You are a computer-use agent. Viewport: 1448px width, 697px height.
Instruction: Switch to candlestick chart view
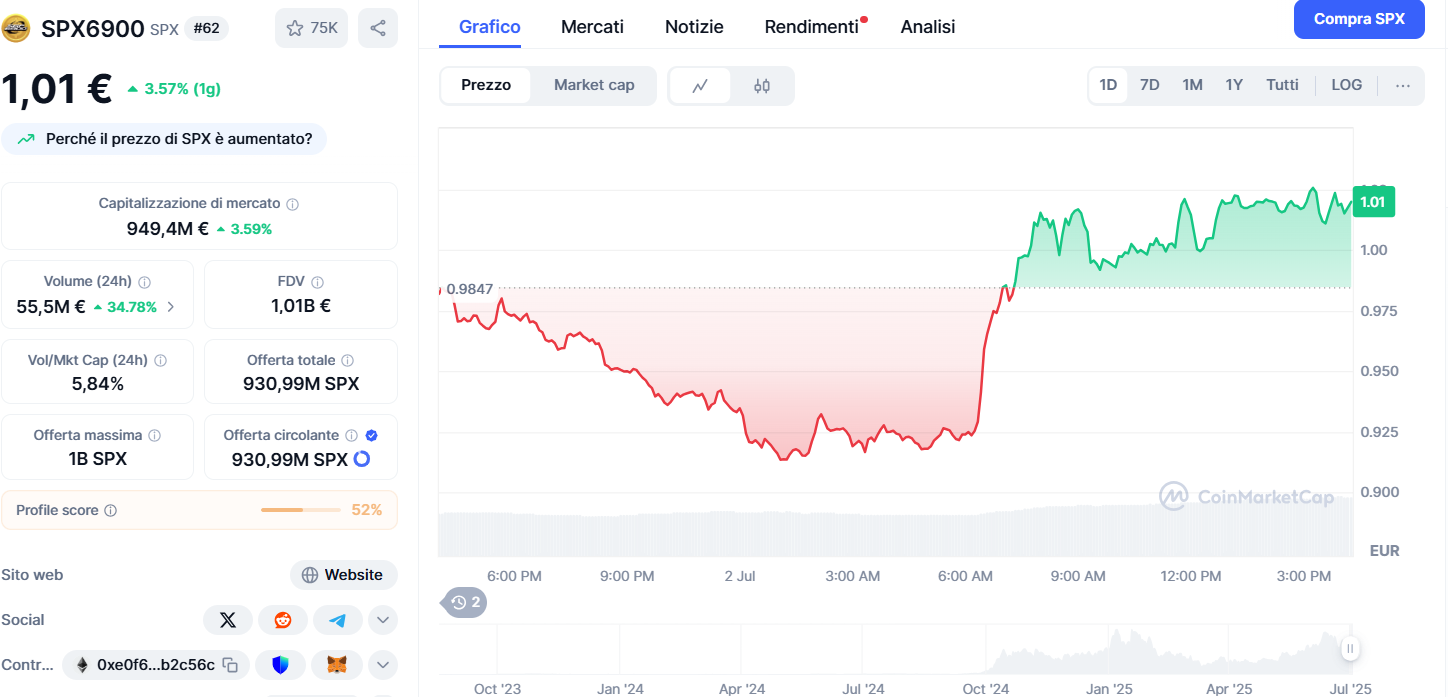762,86
